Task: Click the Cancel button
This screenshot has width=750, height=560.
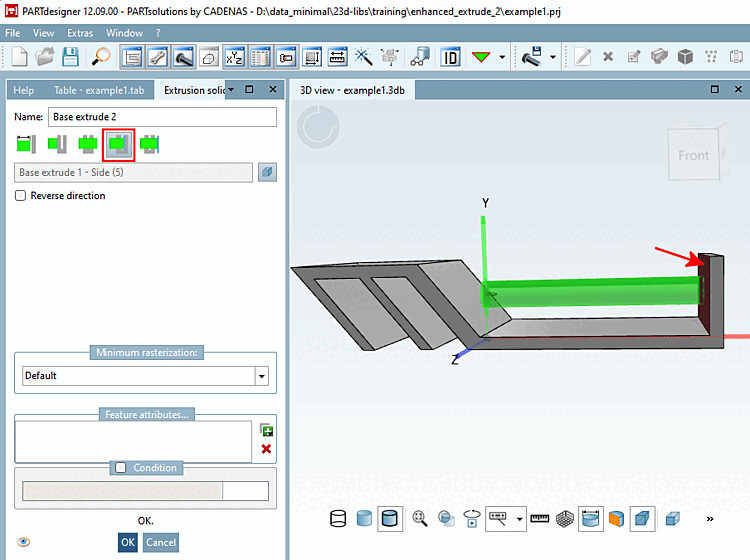Action: click(x=161, y=542)
